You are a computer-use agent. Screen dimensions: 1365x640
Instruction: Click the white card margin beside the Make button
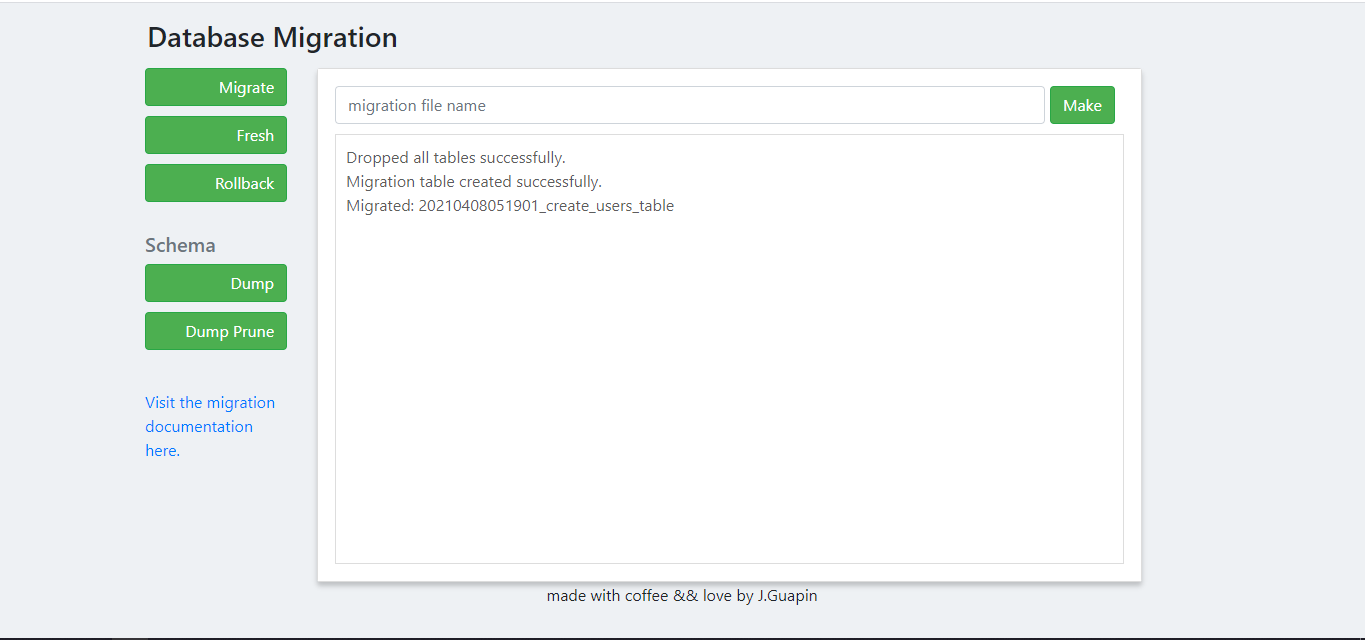[x=1128, y=105]
